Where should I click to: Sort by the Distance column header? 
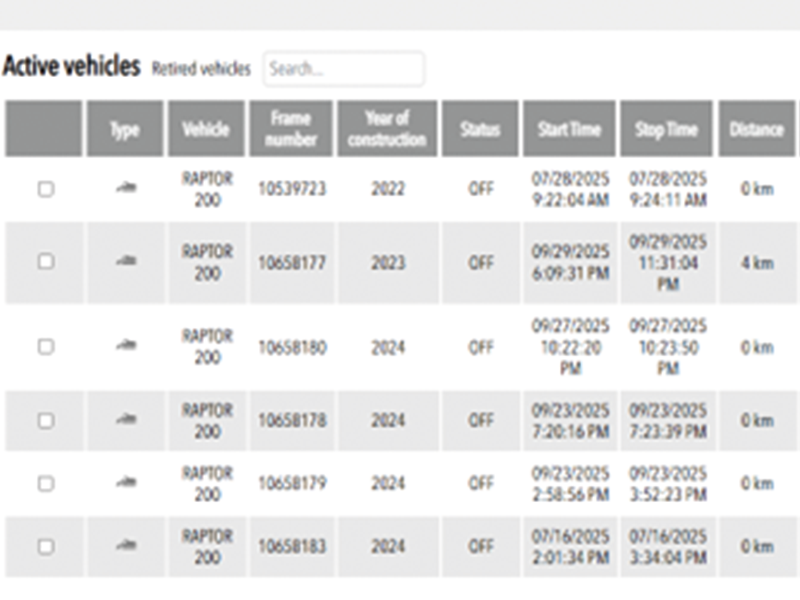point(756,129)
